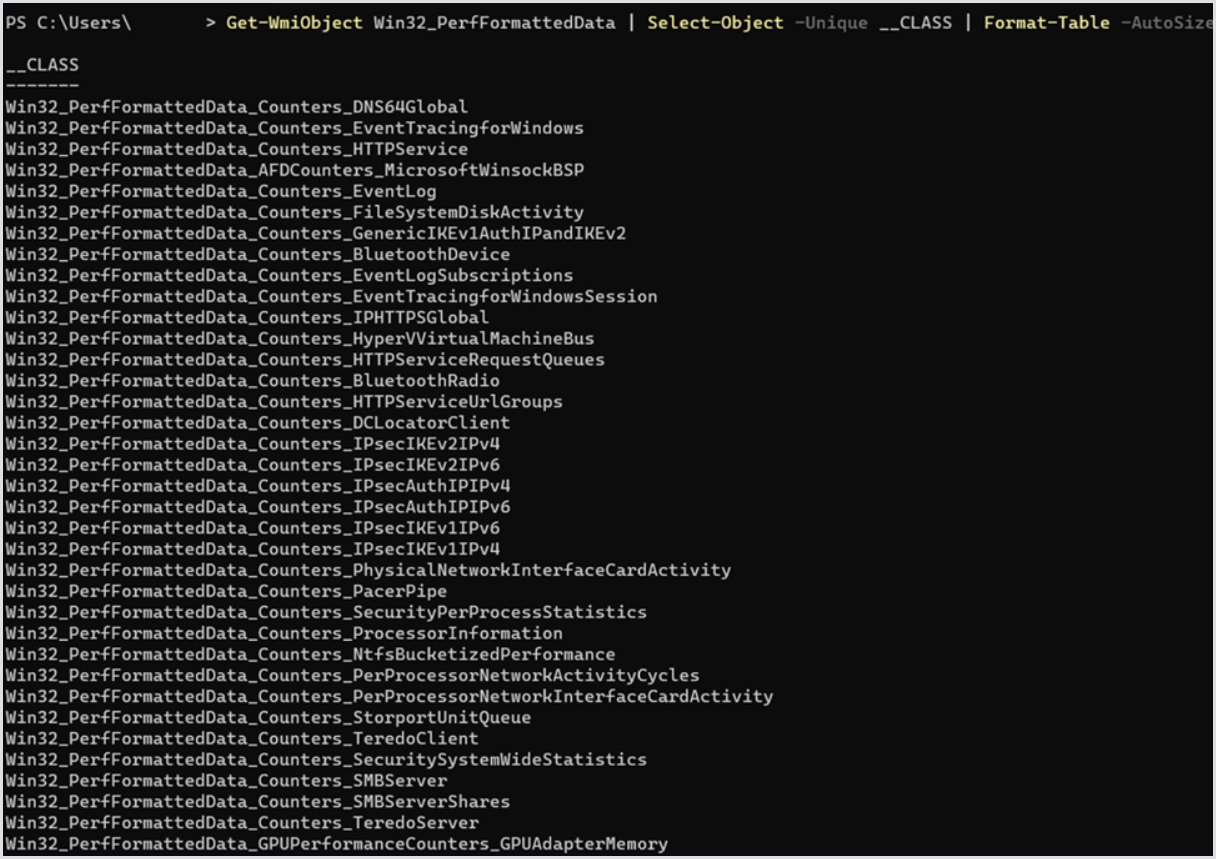Click the Get-WmiObject command text
The image size is (1216, 859).
click(294, 22)
